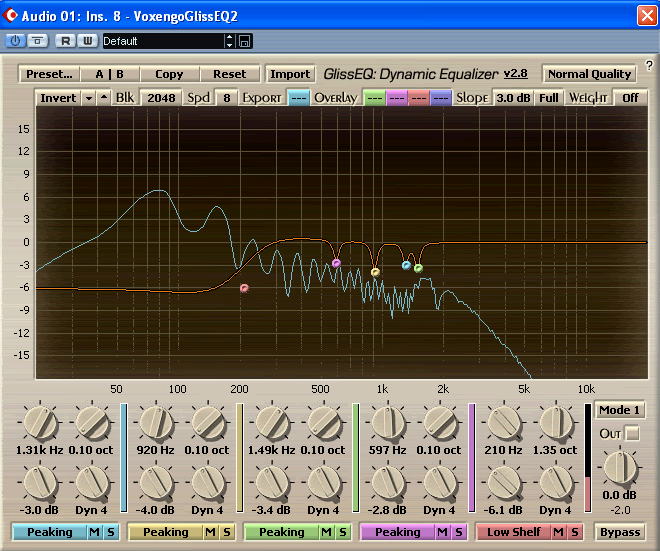The height and width of the screenshot is (551, 660).
Task: Change the Spd value 8
Action: (227, 98)
